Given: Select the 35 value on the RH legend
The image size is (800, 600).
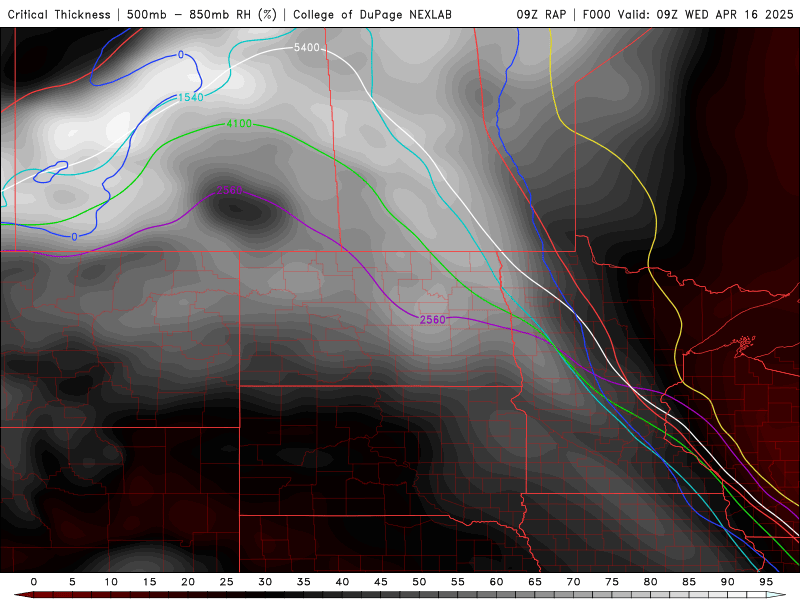Looking at the screenshot, I should pos(304,582).
